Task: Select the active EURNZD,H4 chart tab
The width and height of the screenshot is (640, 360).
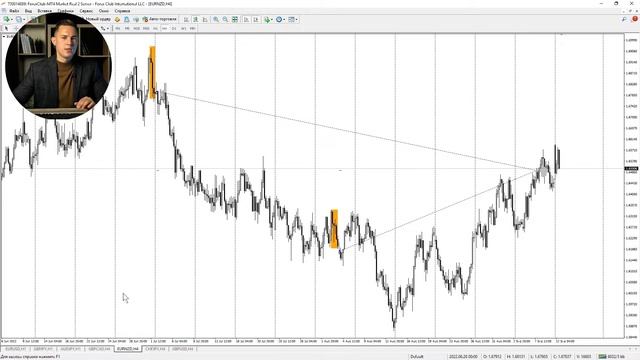Action: click(x=128, y=349)
